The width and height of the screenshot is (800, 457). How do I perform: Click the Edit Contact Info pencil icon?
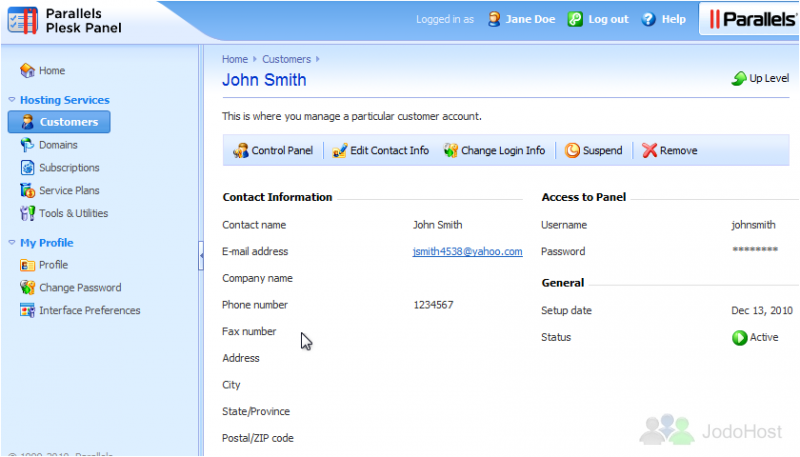339,150
